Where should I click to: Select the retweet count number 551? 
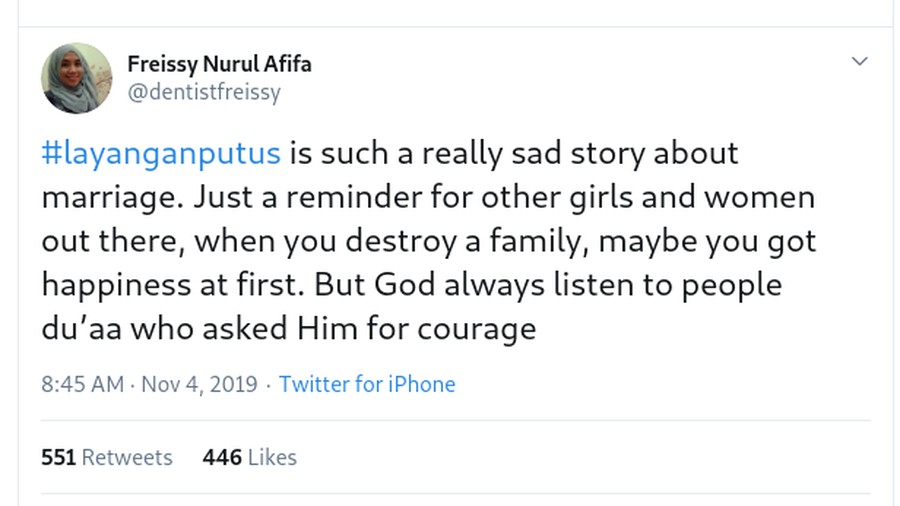tap(59, 457)
